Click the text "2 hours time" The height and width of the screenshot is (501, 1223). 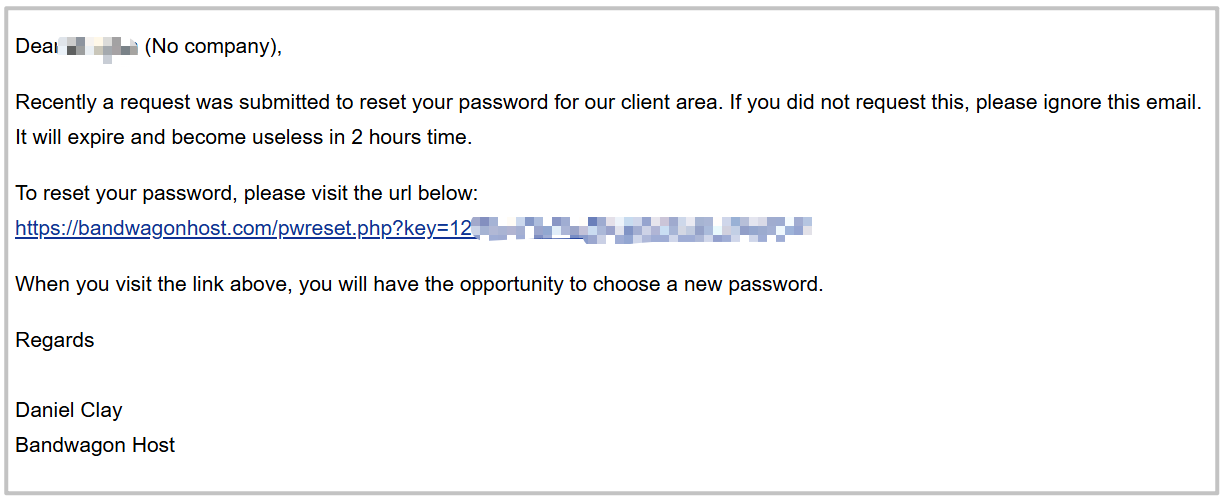pyautogui.click(x=410, y=137)
